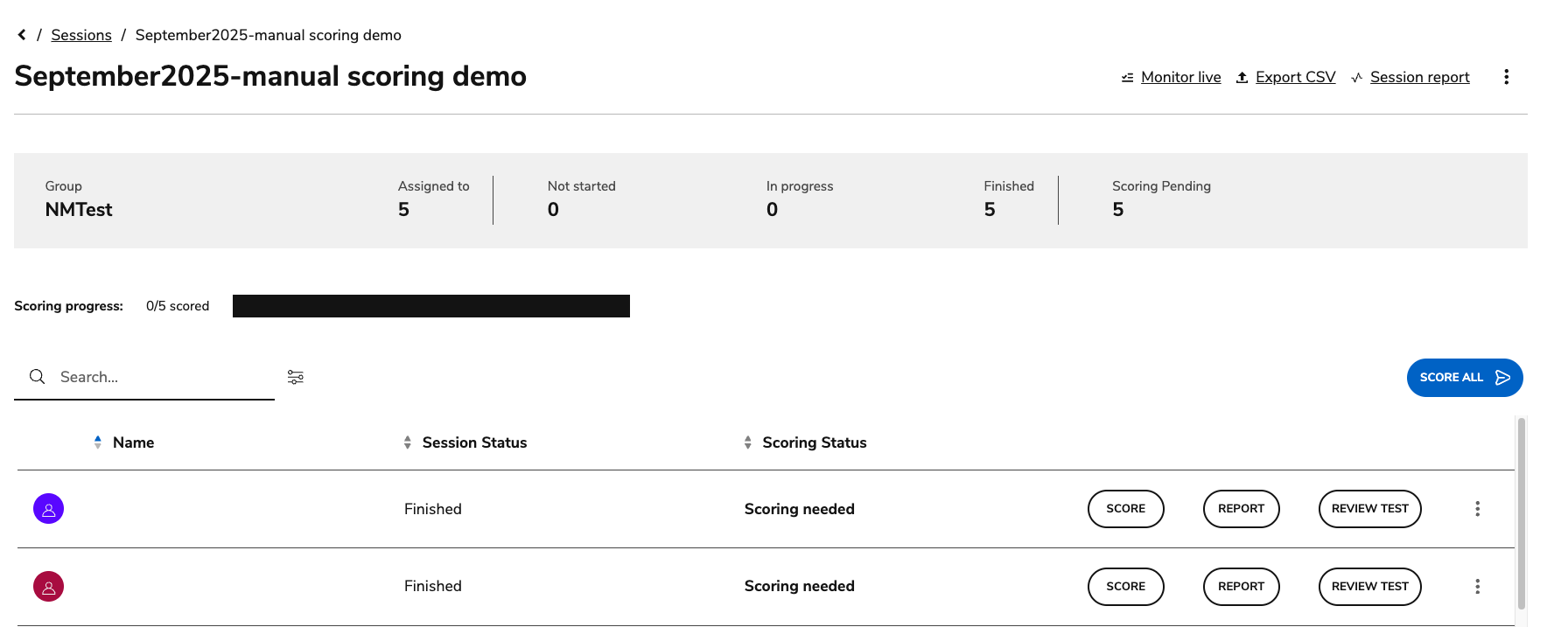Click the purple avatar icon on first row
This screenshot has width=1568, height=627.
[48, 508]
